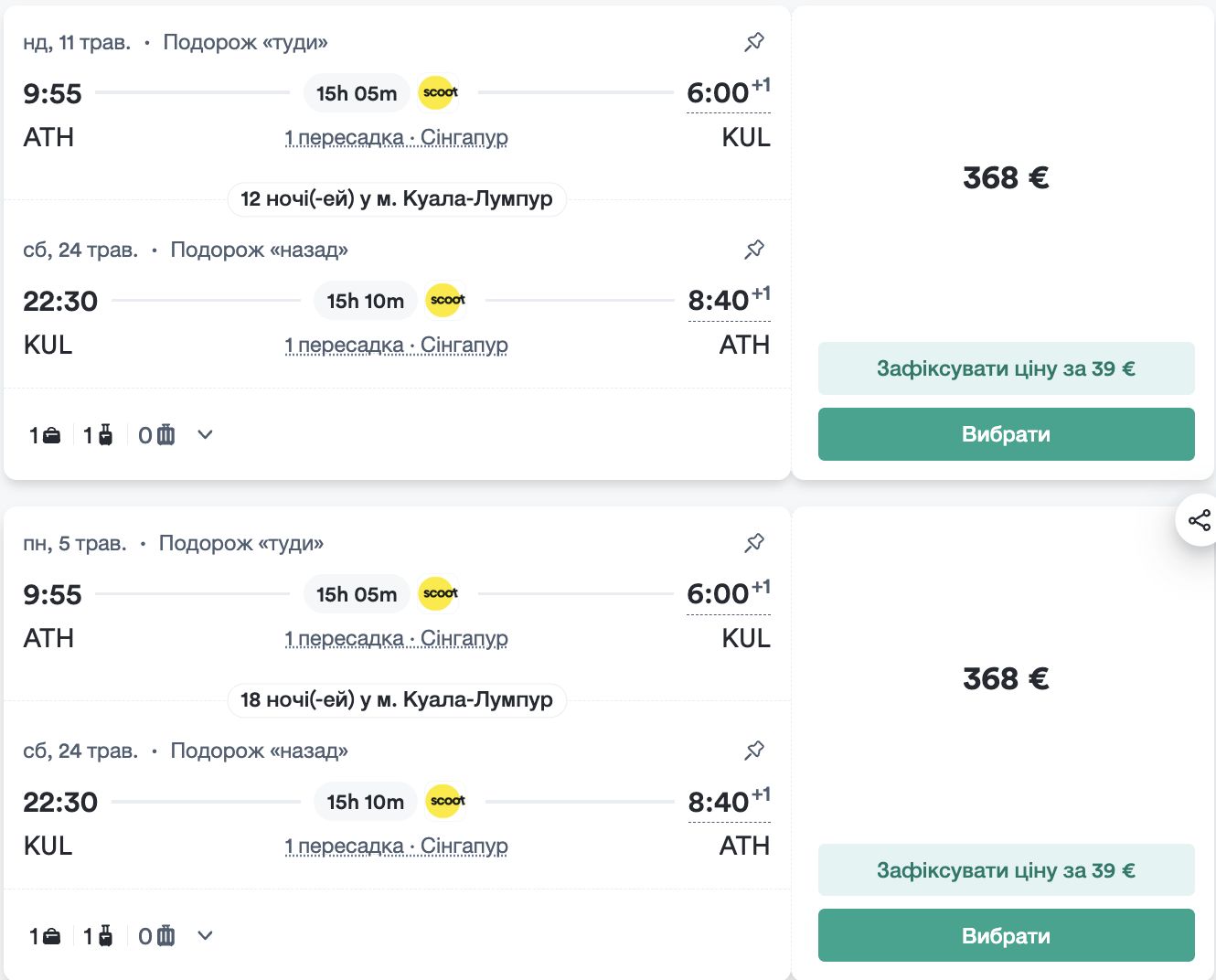
Task: Click the share icon on right edge
Action: pos(1199,520)
